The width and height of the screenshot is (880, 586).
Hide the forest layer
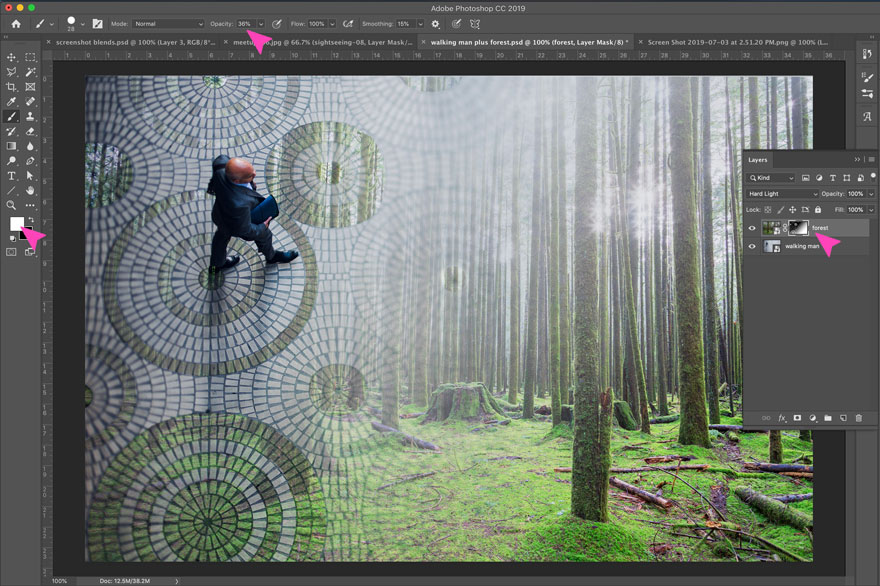coord(753,227)
